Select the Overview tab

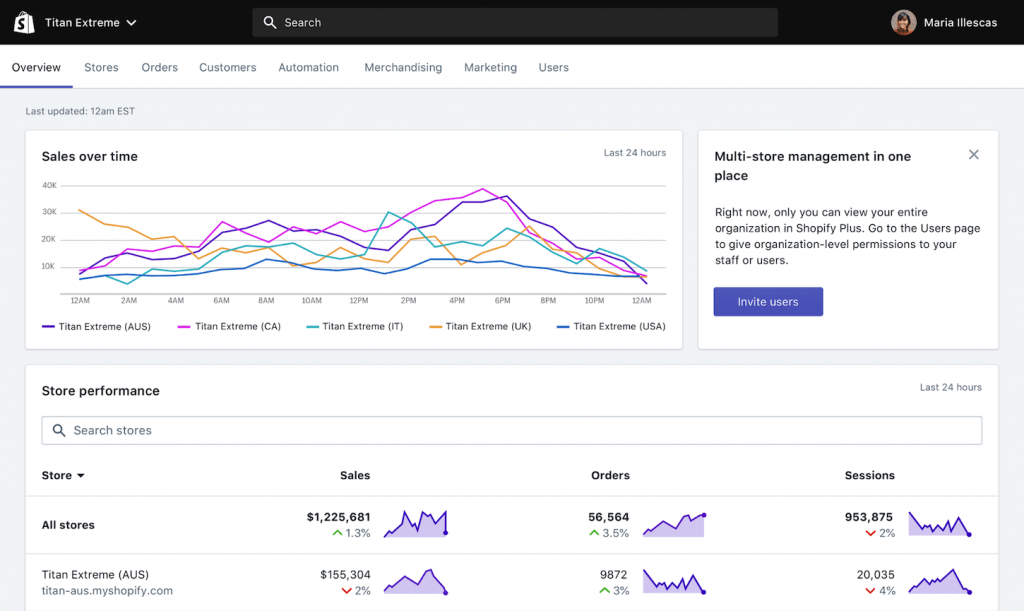click(36, 67)
